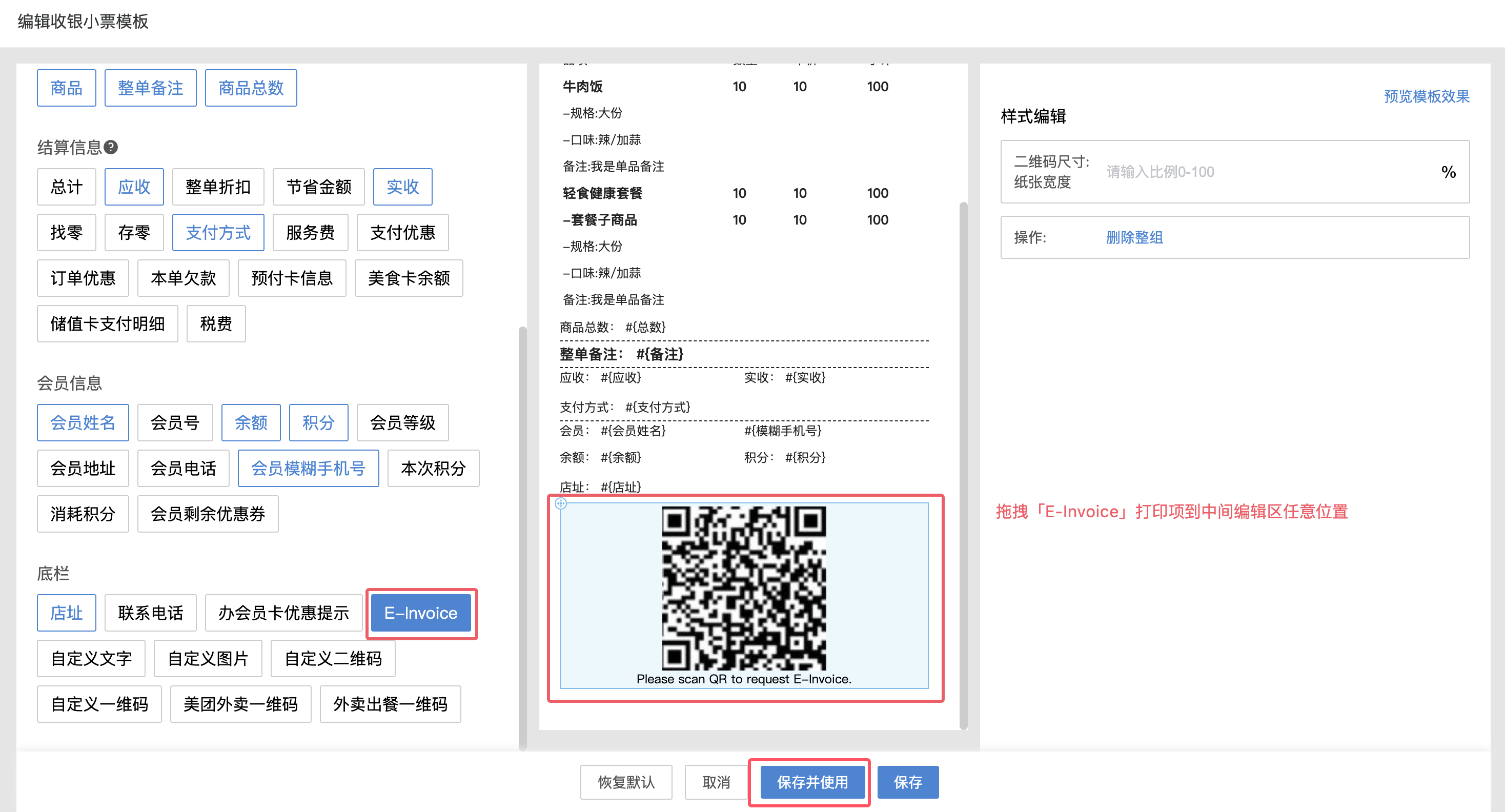This screenshot has width=1505, height=812.
Task: Click the 自定义图片 item button
Action: [x=208, y=658]
